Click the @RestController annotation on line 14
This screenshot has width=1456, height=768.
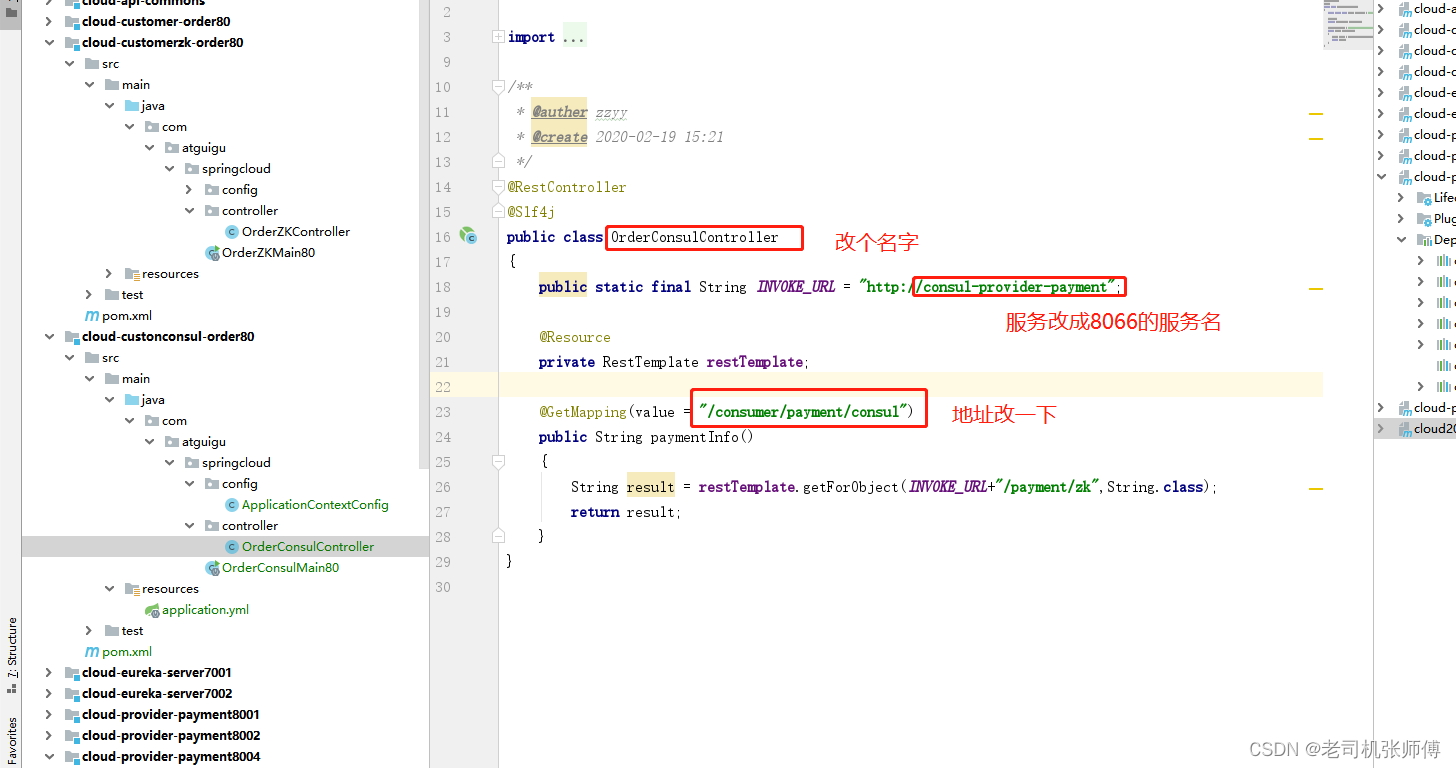pyautogui.click(x=567, y=187)
